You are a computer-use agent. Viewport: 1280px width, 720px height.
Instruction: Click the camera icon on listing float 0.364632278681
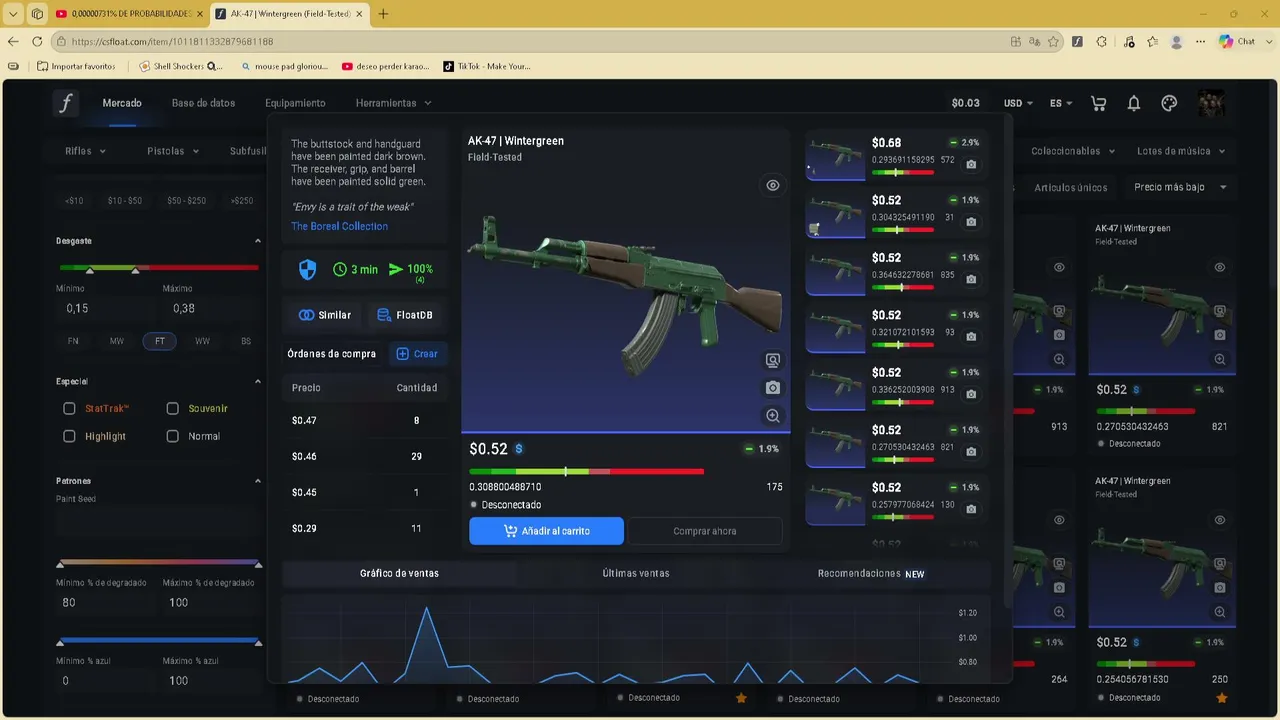tap(971, 280)
